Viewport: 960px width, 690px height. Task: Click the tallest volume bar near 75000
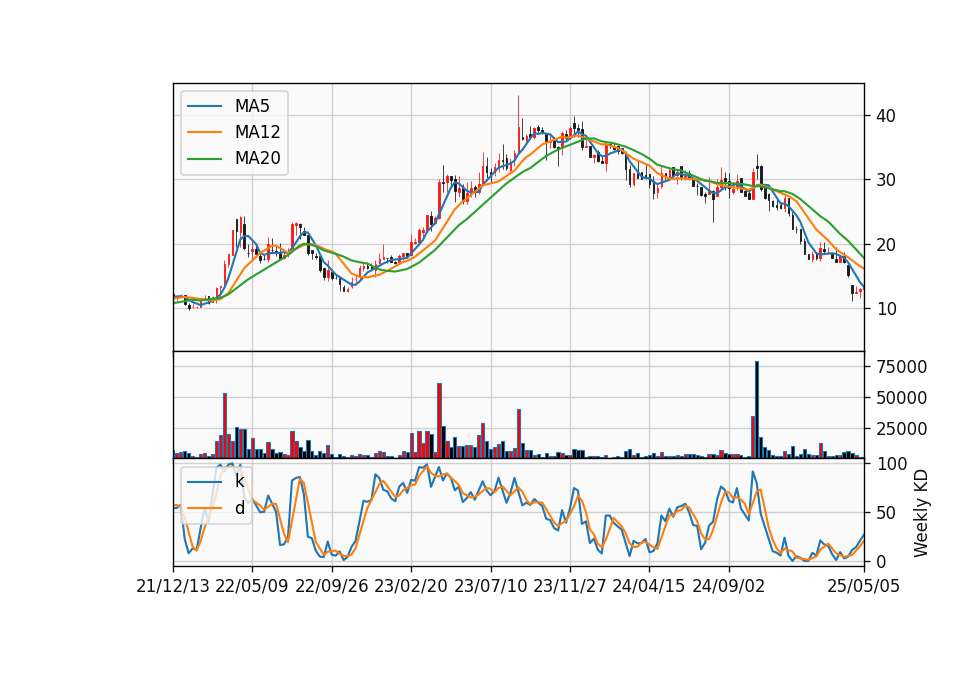click(757, 410)
